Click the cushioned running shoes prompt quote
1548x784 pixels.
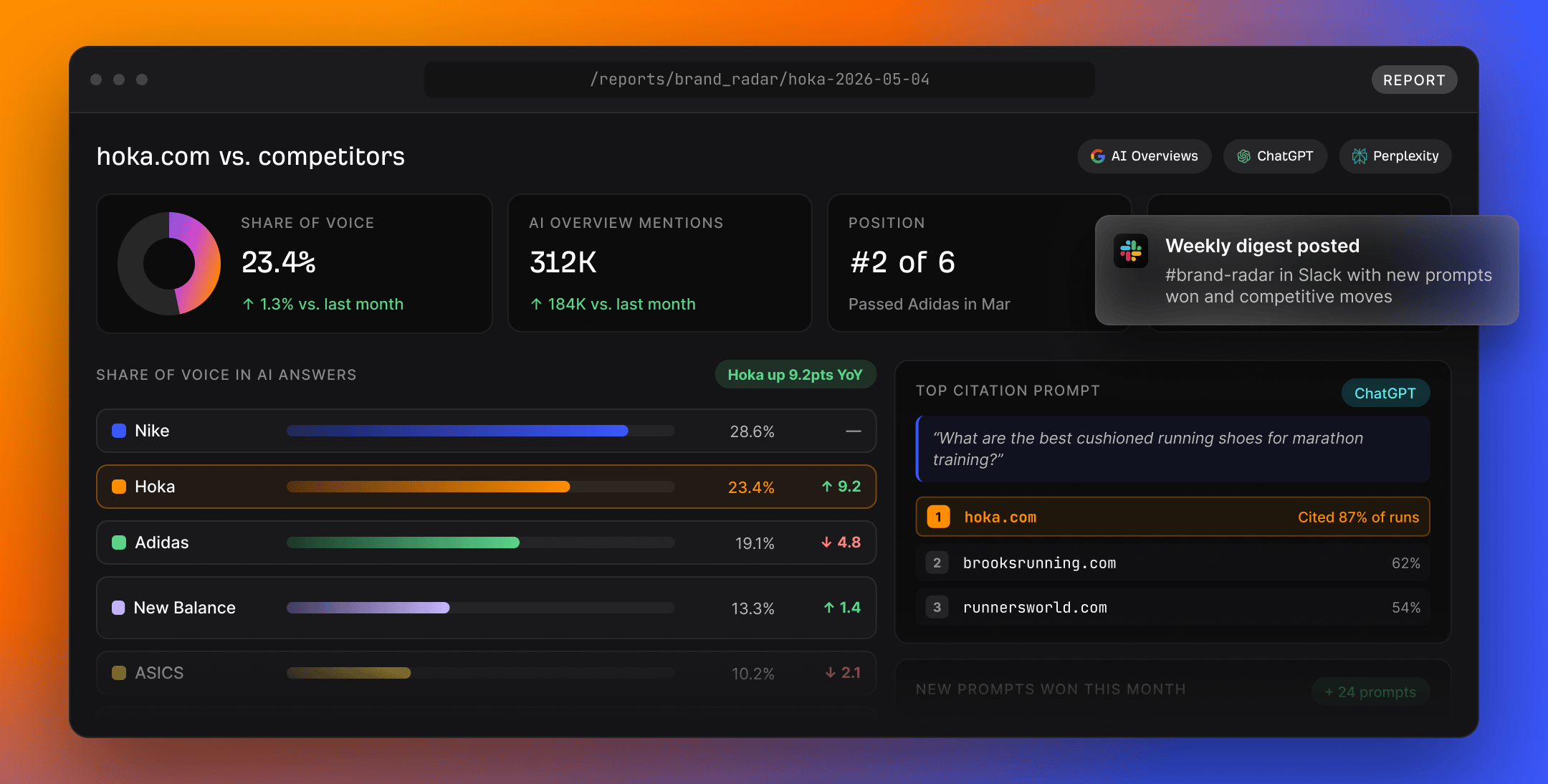tap(1172, 449)
